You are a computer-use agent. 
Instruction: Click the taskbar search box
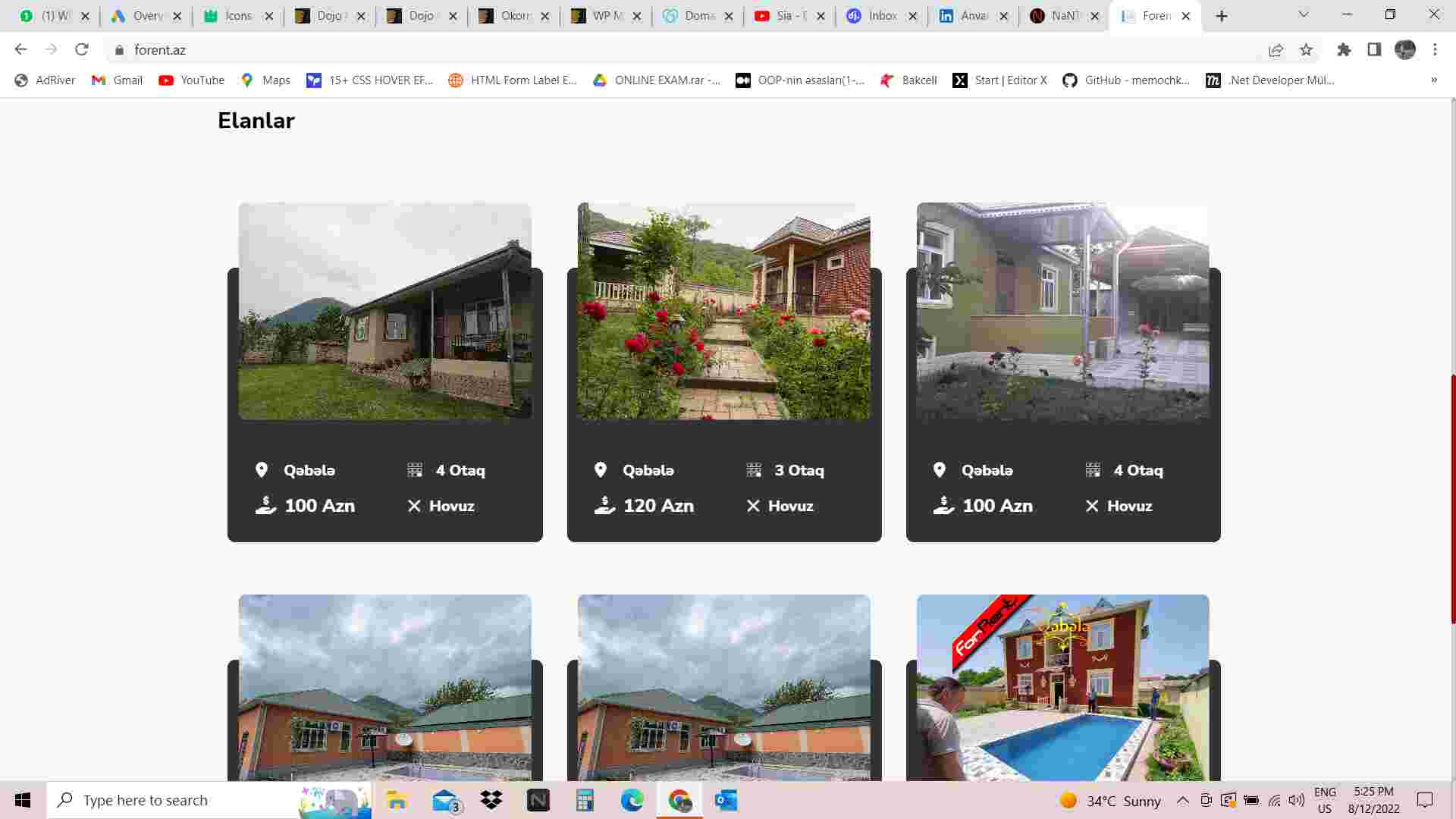(x=209, y=800)
